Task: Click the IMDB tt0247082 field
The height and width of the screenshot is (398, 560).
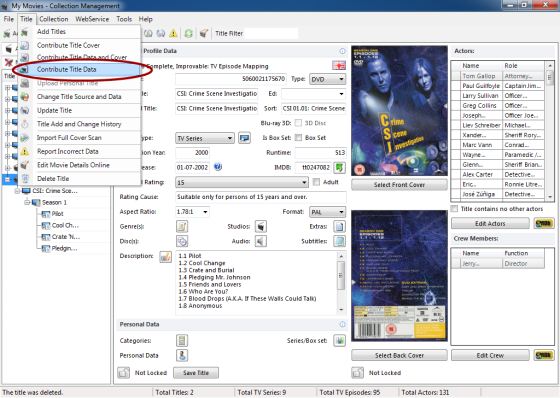Action: 314,167
